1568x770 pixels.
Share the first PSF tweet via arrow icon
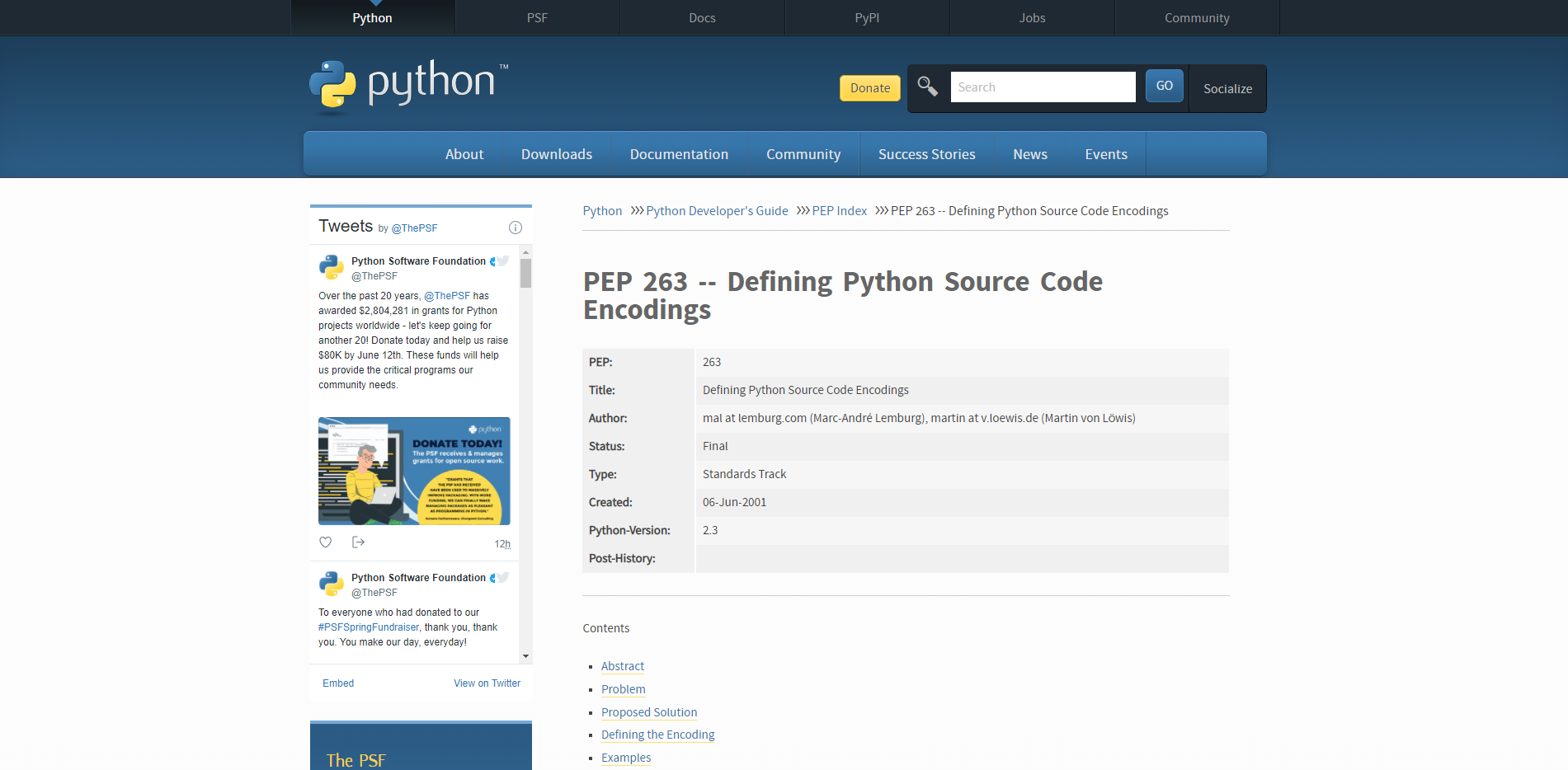pyautogui.click(x=358, y=542)
